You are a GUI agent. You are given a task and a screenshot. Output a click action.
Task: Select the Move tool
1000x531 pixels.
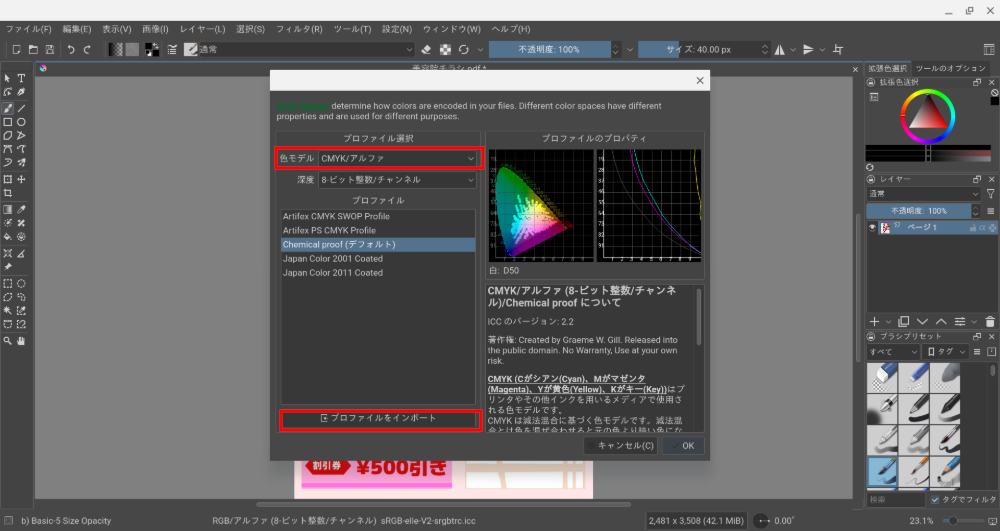click(21, 179)
